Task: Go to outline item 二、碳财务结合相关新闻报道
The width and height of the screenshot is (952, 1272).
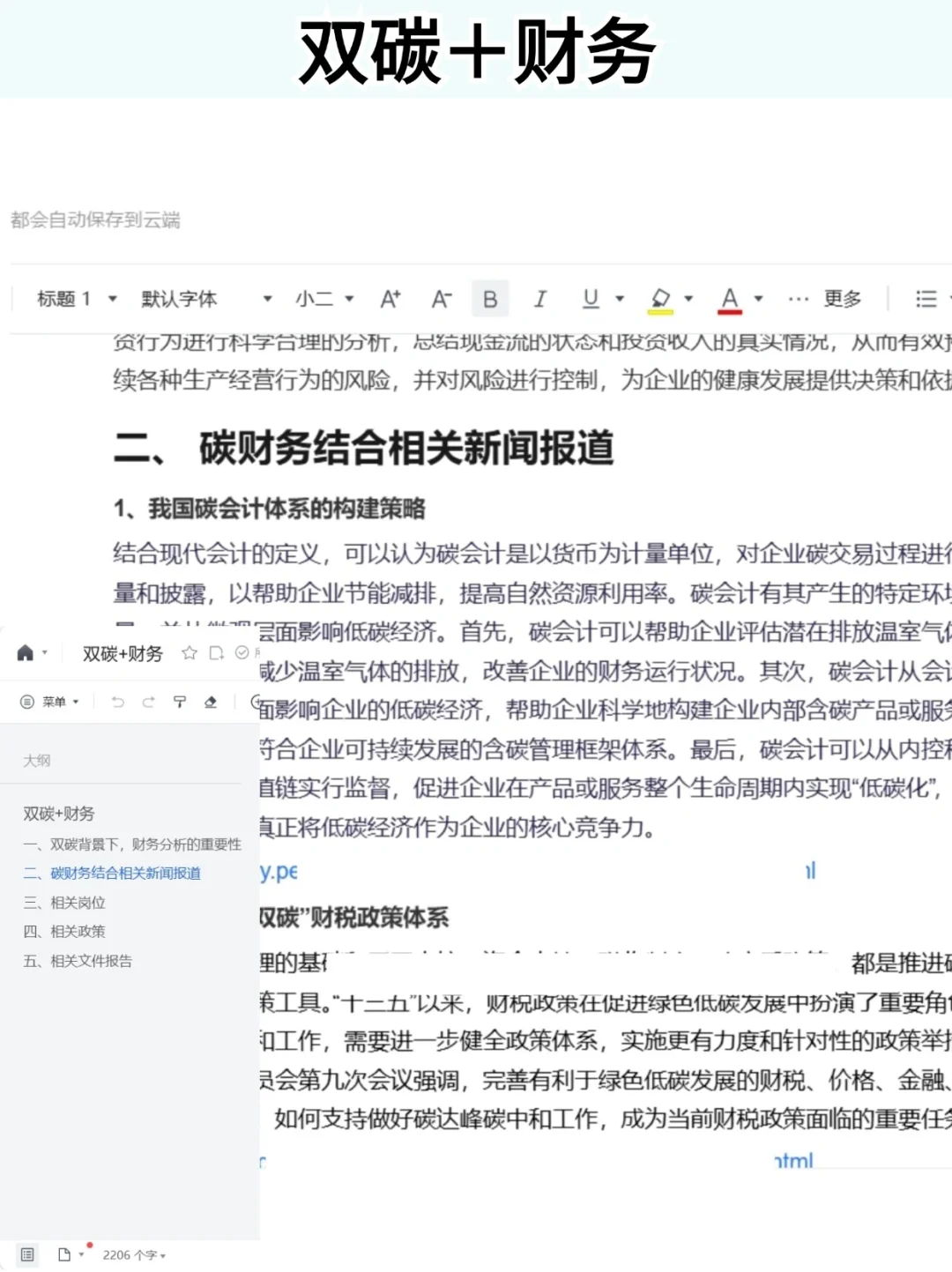Action: 112,873
